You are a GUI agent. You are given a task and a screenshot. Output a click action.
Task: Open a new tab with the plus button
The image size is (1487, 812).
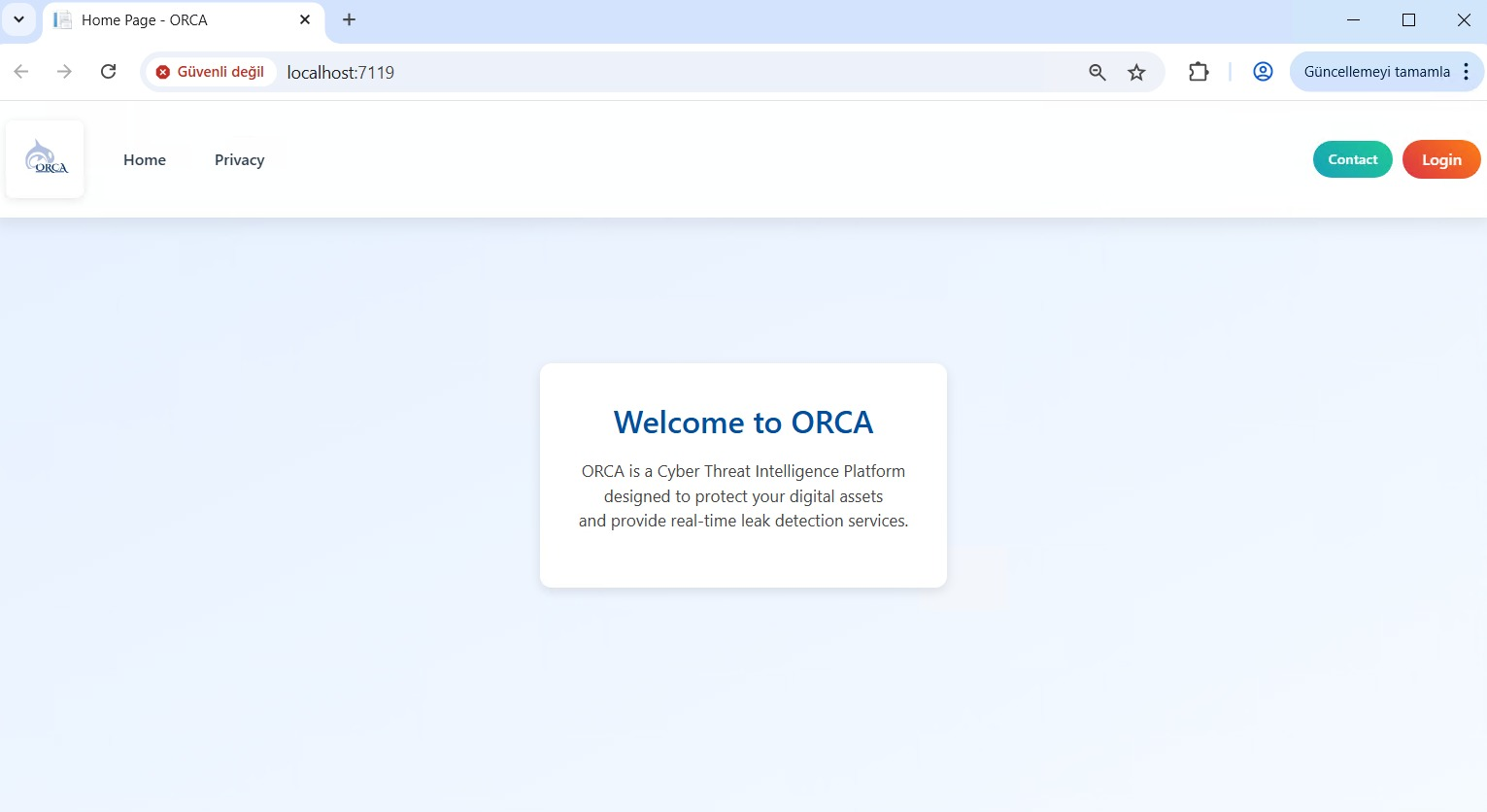[349, 19]
